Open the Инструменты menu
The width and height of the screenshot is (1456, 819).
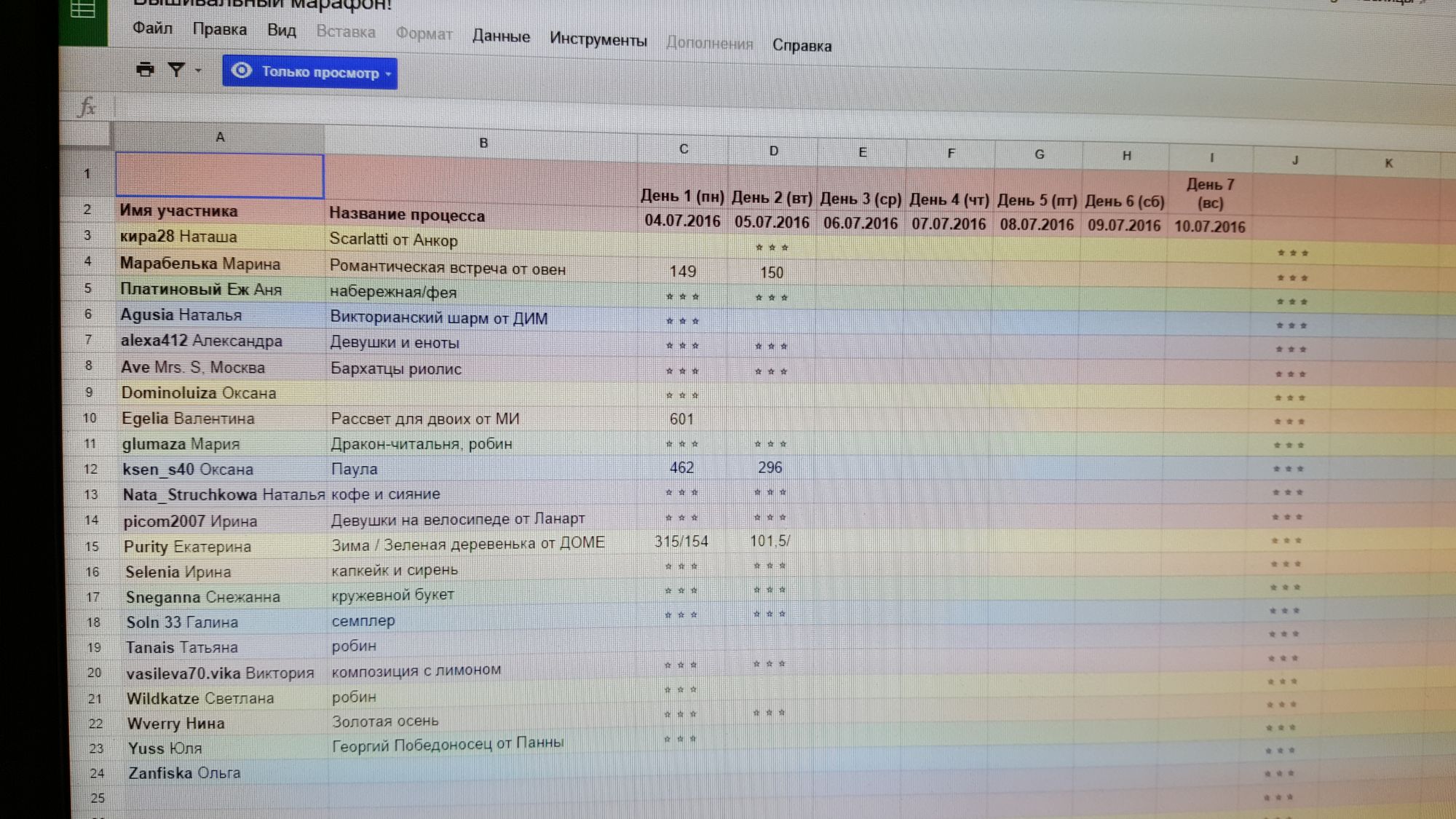pyautogui.click(x=598, y=39)
